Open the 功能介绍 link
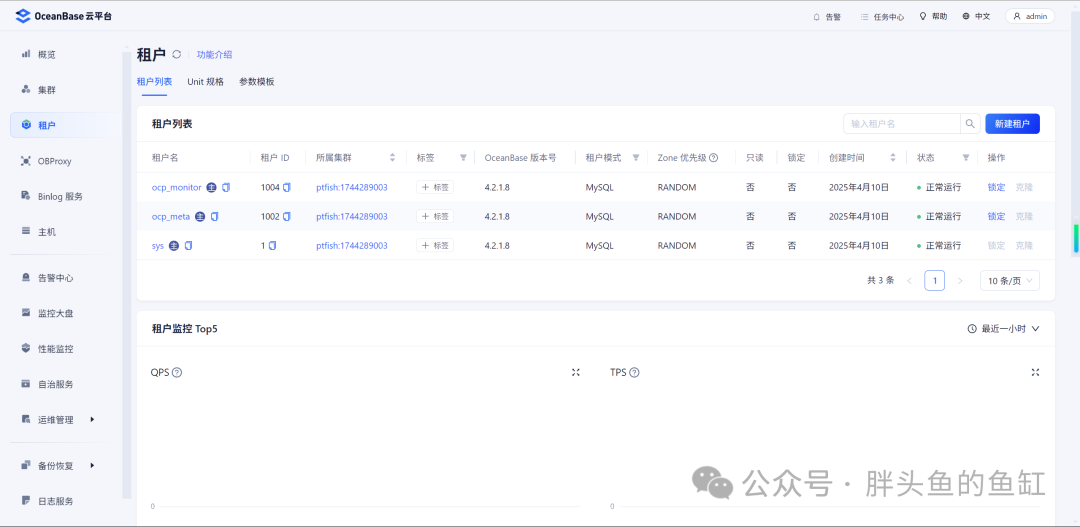 click(x=214, y=54)
